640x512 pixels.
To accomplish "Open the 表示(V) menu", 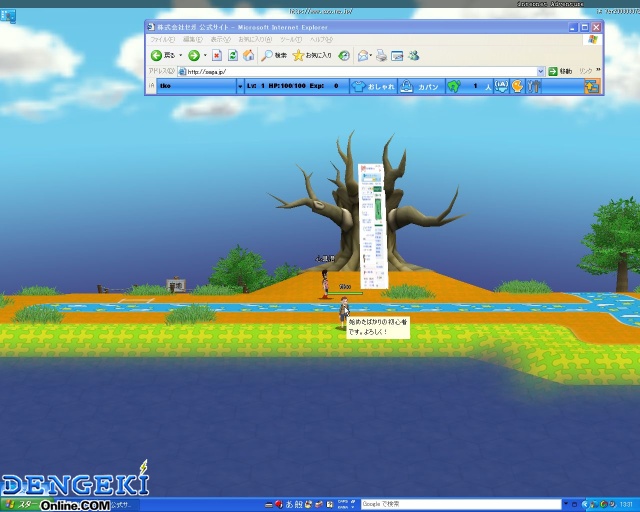I will pos(220,40).
